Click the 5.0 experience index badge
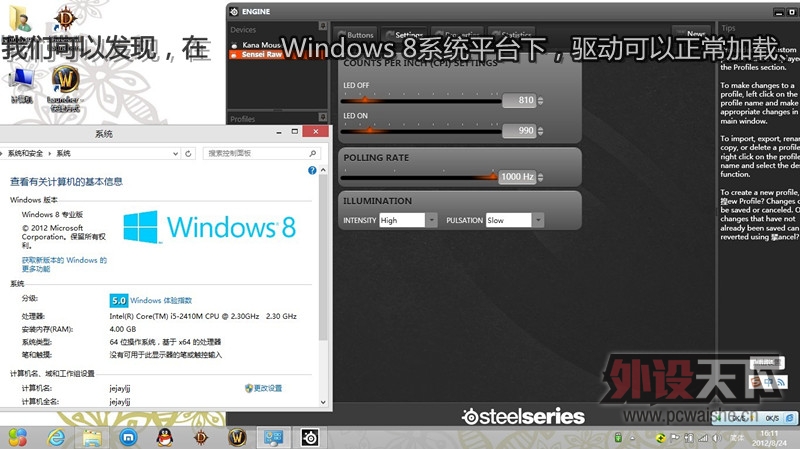This screenshot has height=449, width=800. pyautogui.click(x=118, y=301)
